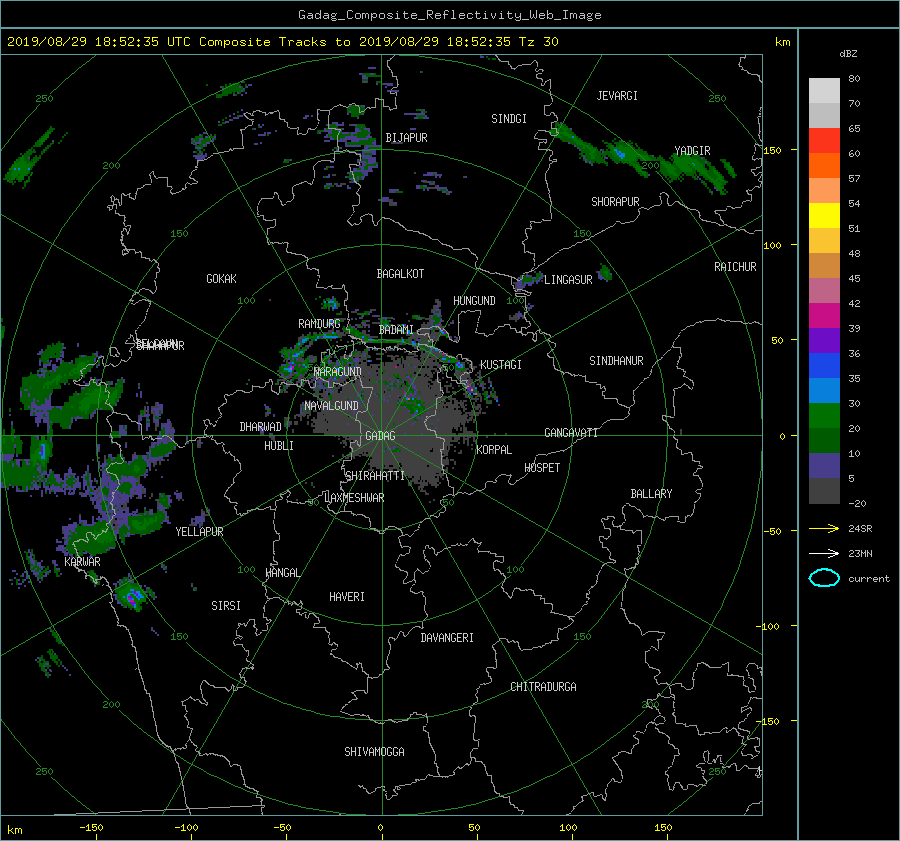The width and height of the screenshot is (900, 841).
Task: Click the HUBLI city label
Action: click(x=279, y=446)
